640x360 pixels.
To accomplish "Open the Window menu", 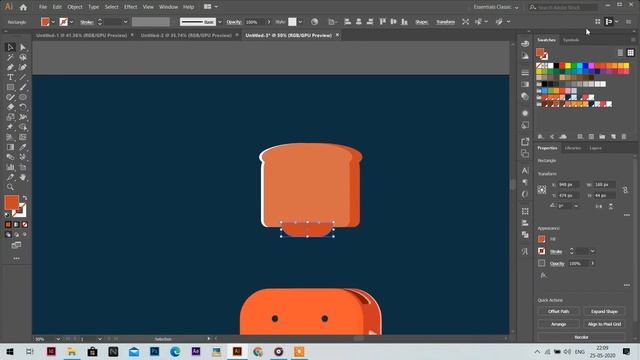I will tap(168, 7).
